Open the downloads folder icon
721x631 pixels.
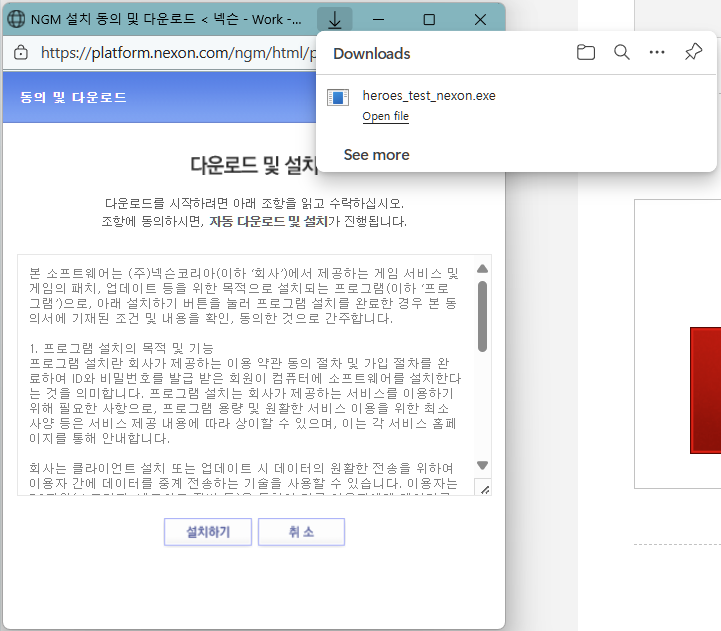pyautogui.click(x=586, y=53)
